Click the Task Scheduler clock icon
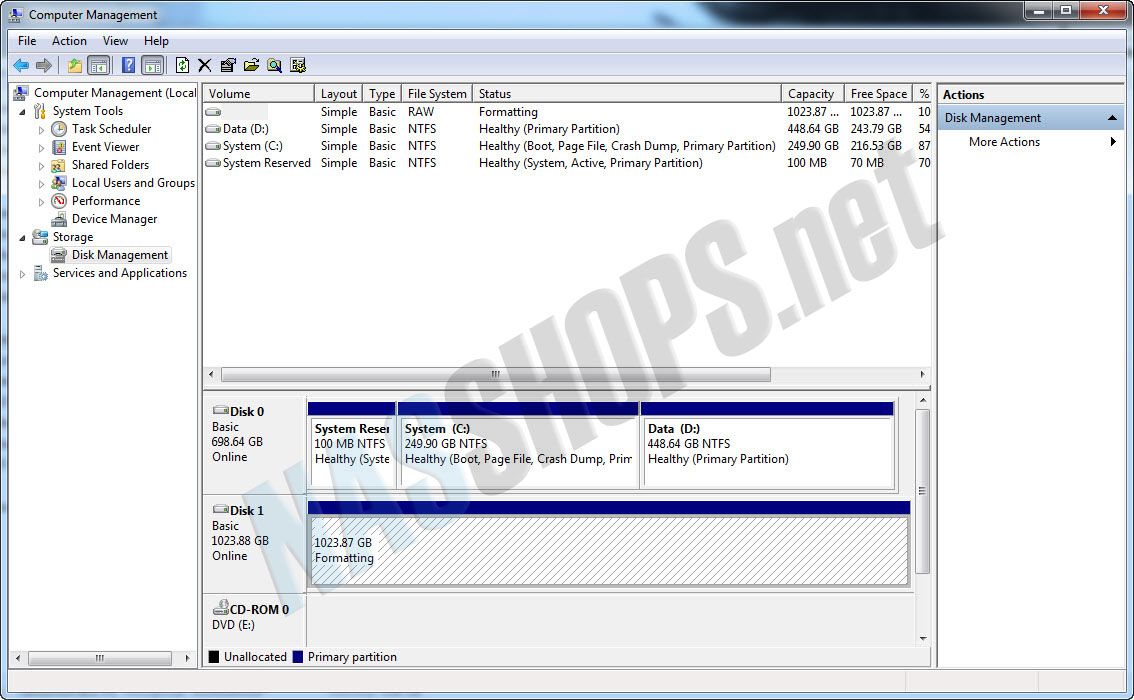This screenshot has height=700, width=1134. [59, 129]
